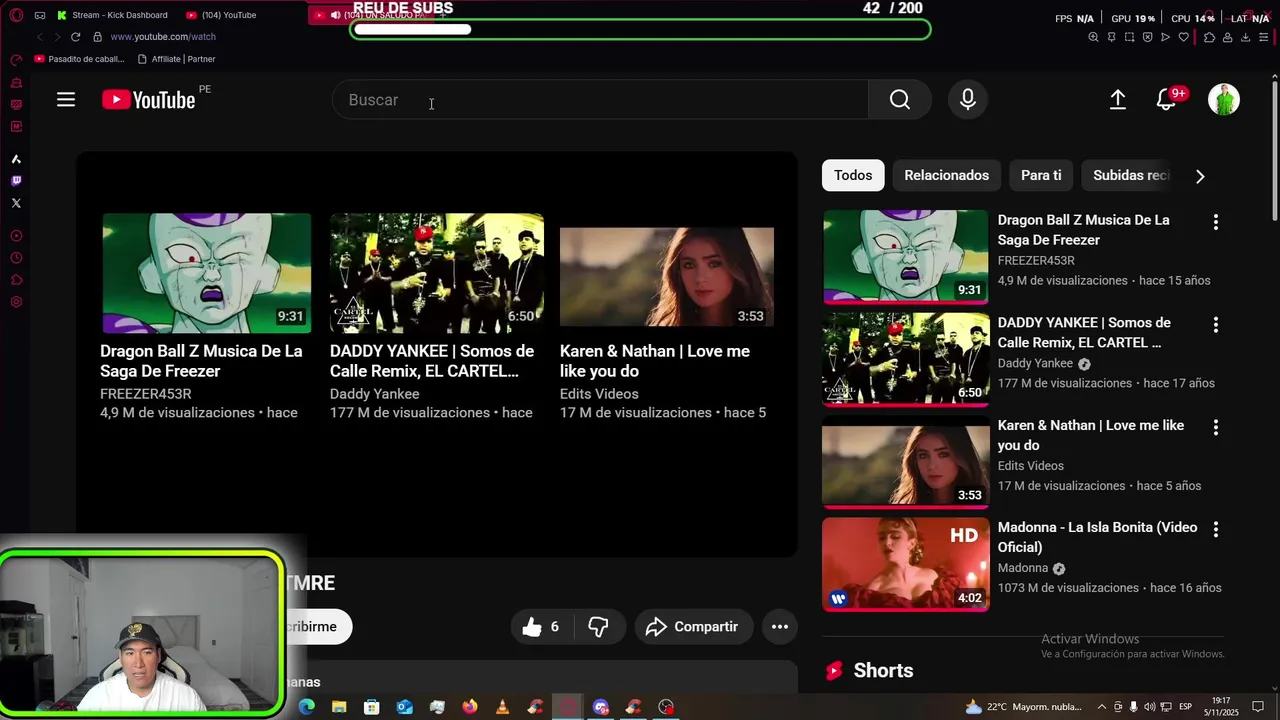Click sidebar title Dragon Ball Z Musica De La Saga
This screenshot has width=1280, height=720.
point(1083,230)
